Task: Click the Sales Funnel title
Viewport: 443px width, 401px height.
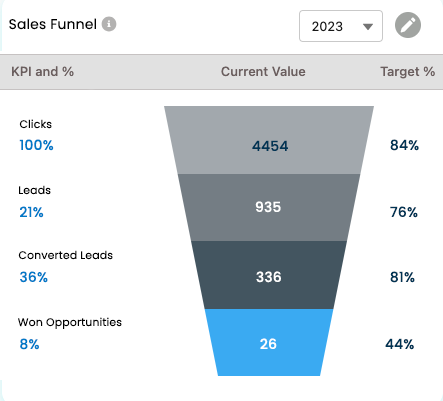Action: tap(53, 24)
